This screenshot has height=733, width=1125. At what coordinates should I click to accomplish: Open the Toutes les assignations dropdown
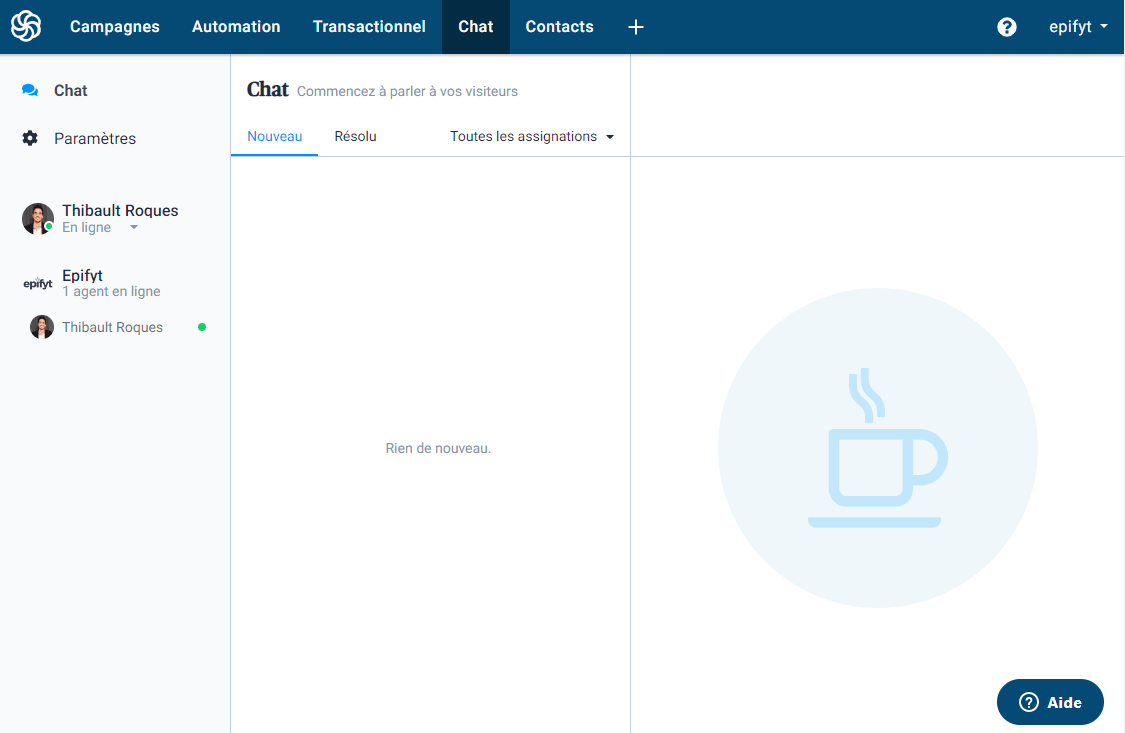tap(531, 136)
